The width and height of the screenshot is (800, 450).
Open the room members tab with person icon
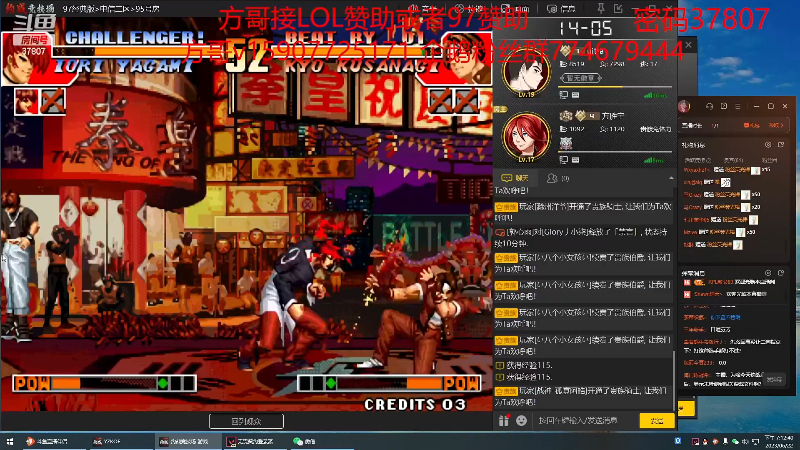point(558,179)
